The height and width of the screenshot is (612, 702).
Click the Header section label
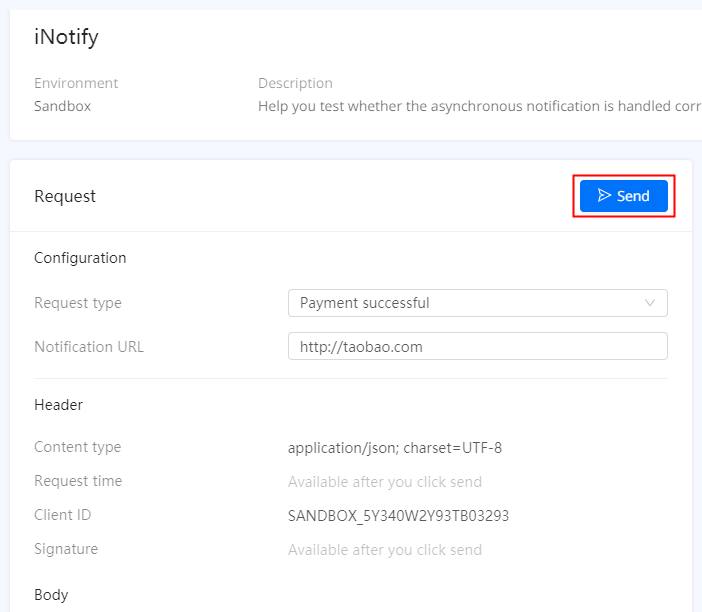(59, 405)
